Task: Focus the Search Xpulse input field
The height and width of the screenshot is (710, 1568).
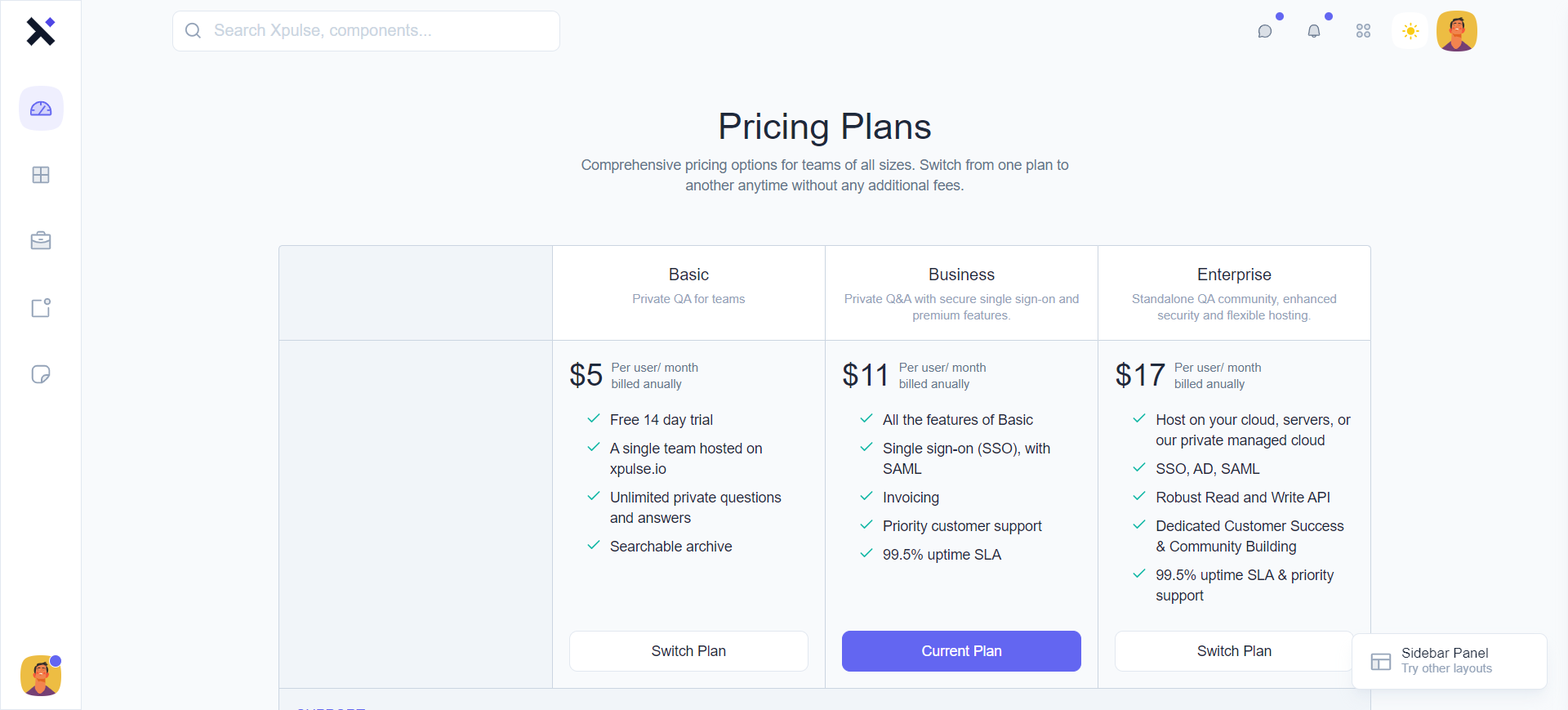Action: coord(376,31)
